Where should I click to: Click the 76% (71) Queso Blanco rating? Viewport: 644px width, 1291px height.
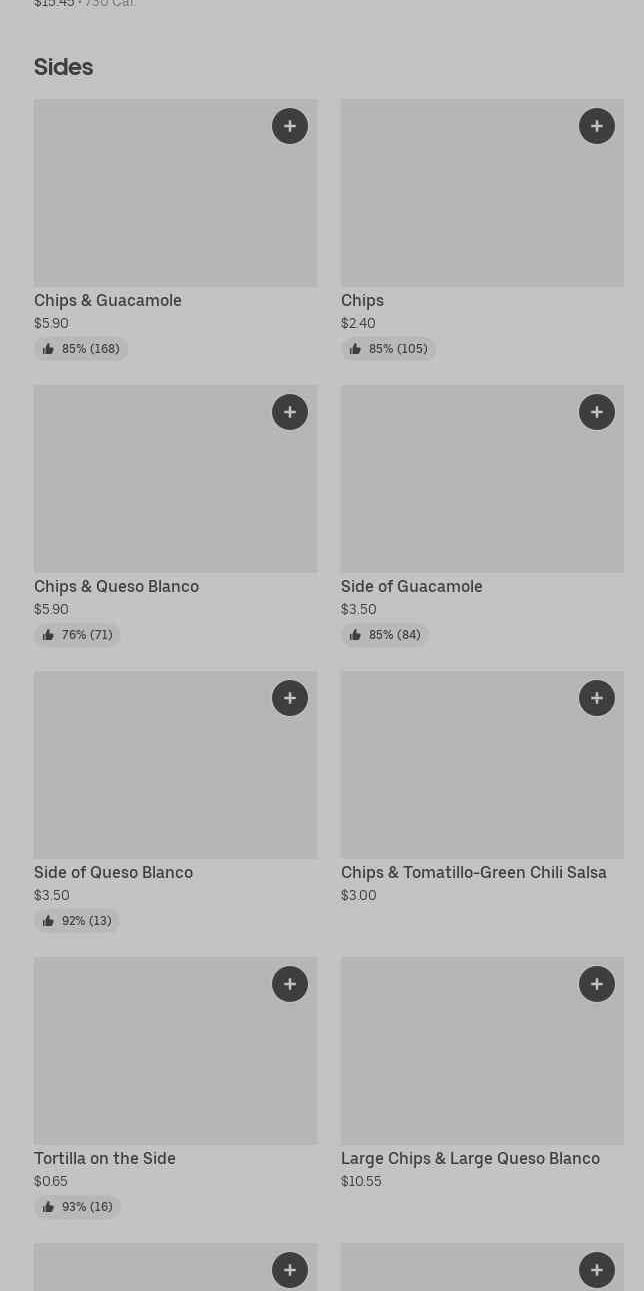coord(77,635)
